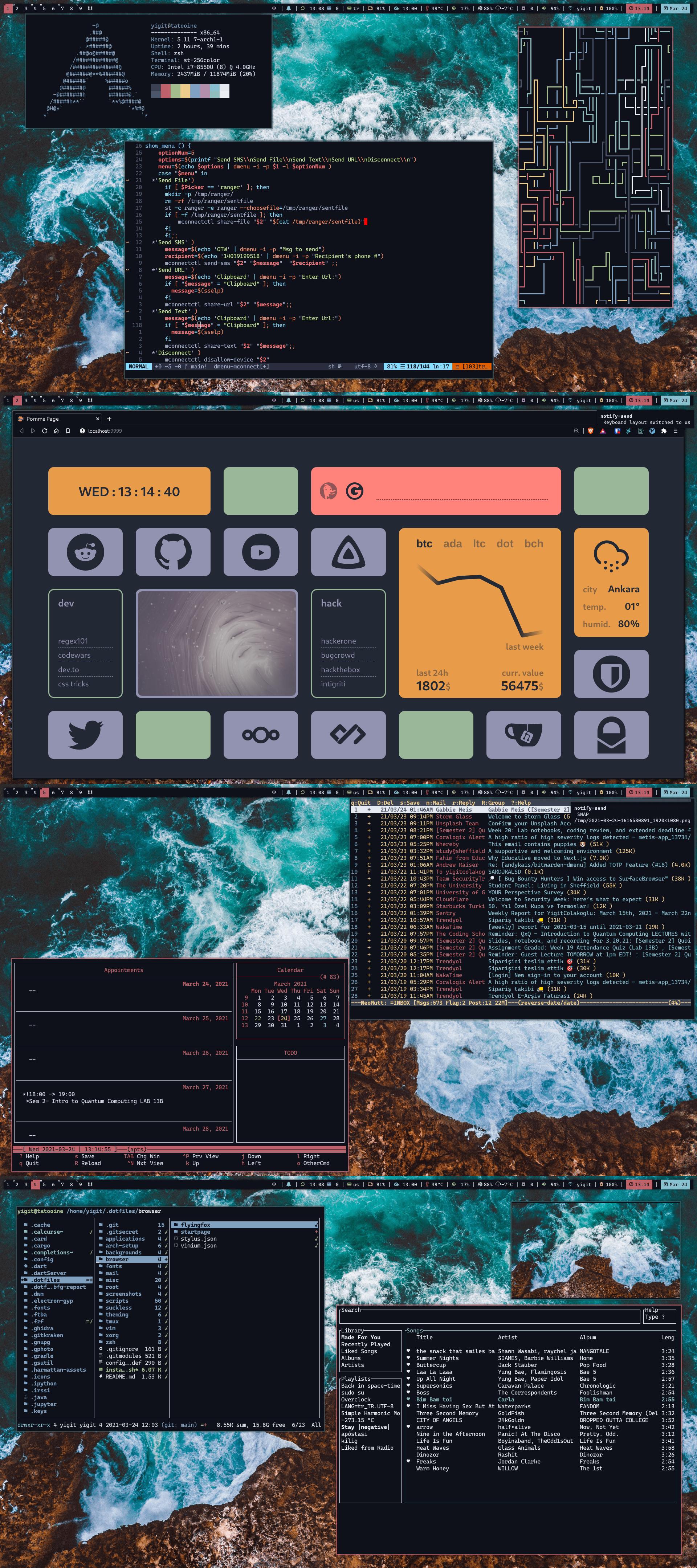
Task: Focus the start page search input line
Action: [462, 496]
